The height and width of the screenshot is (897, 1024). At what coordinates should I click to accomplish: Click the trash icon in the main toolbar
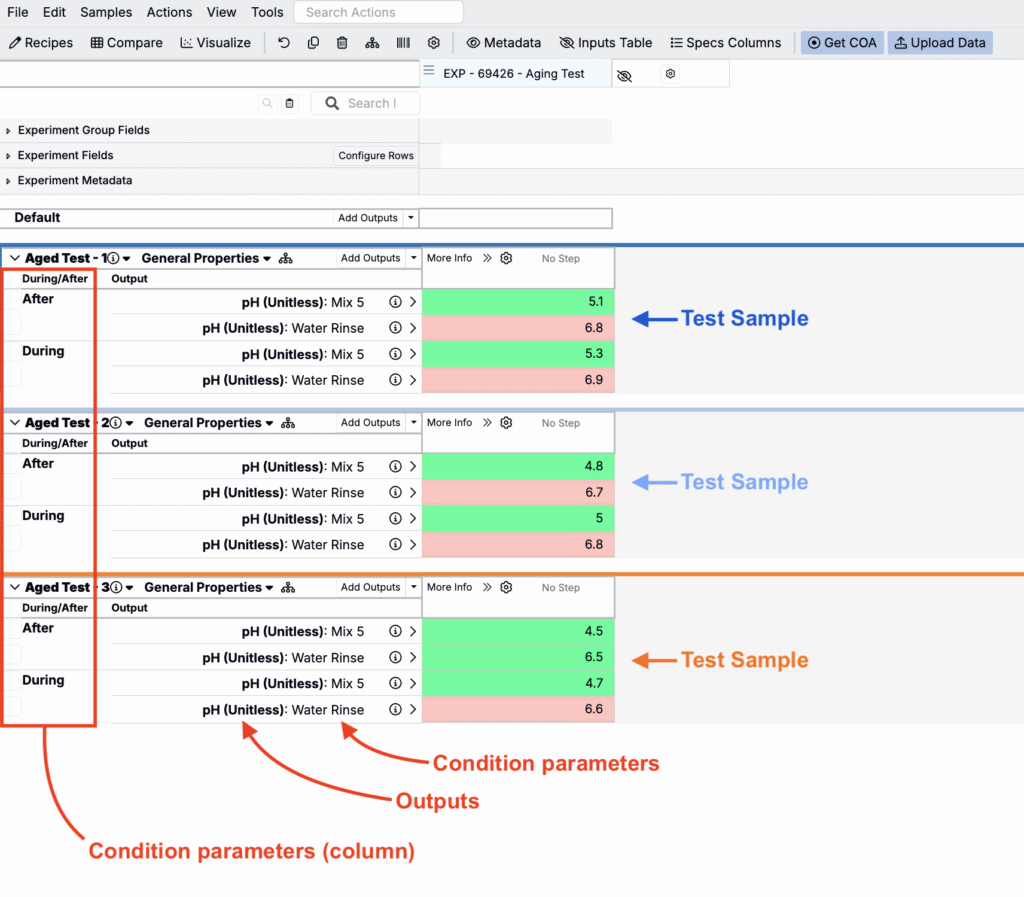click(342, 43)
